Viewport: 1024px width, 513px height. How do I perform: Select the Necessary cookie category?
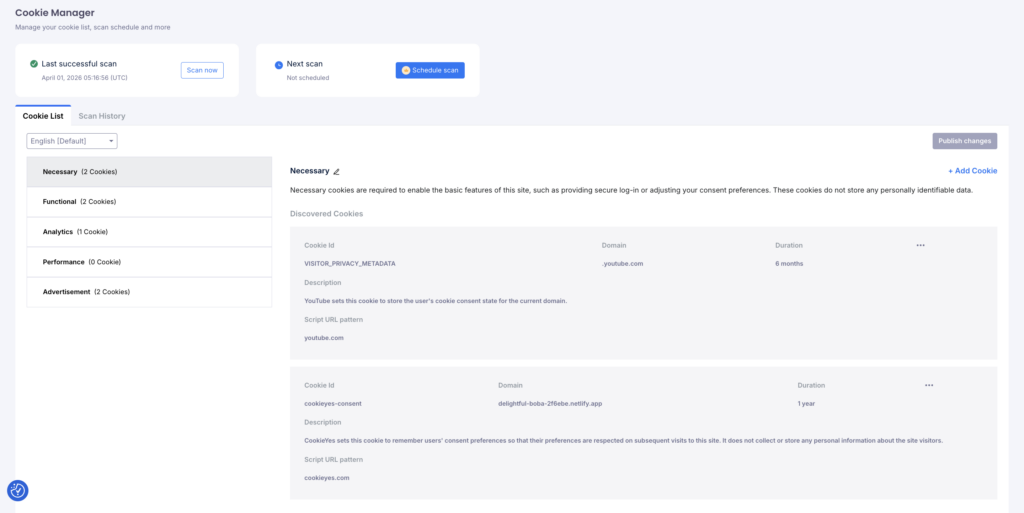[x=149, y=172]
